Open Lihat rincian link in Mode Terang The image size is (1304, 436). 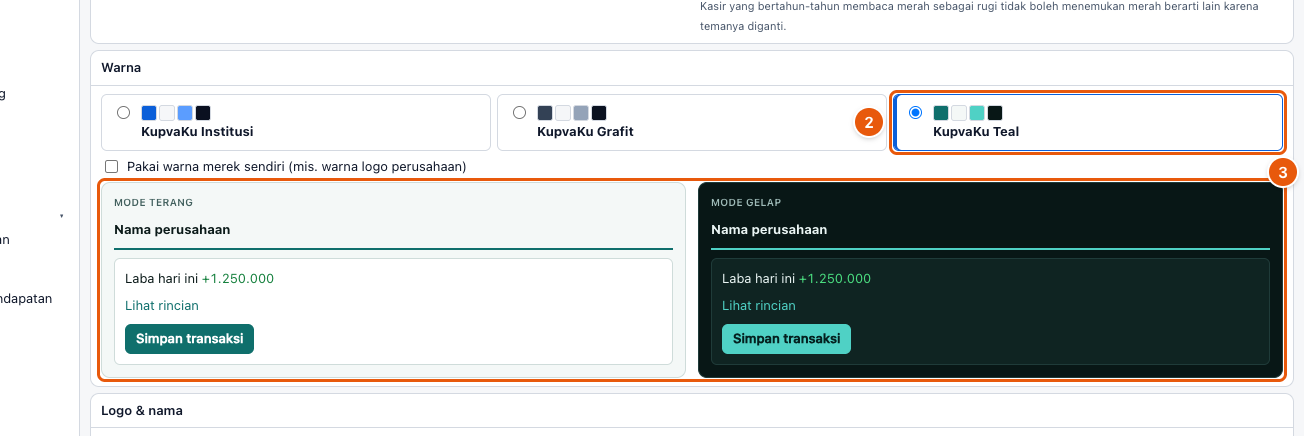click(162, 306)
